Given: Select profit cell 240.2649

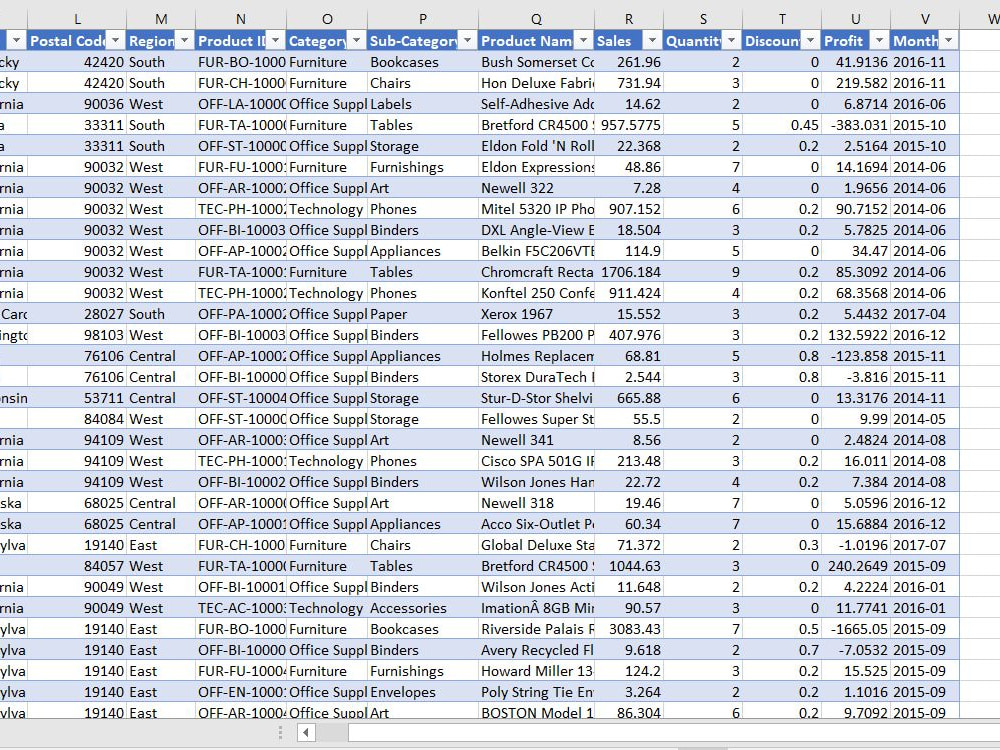Looking at the screenshot, I should click(856, 566).
